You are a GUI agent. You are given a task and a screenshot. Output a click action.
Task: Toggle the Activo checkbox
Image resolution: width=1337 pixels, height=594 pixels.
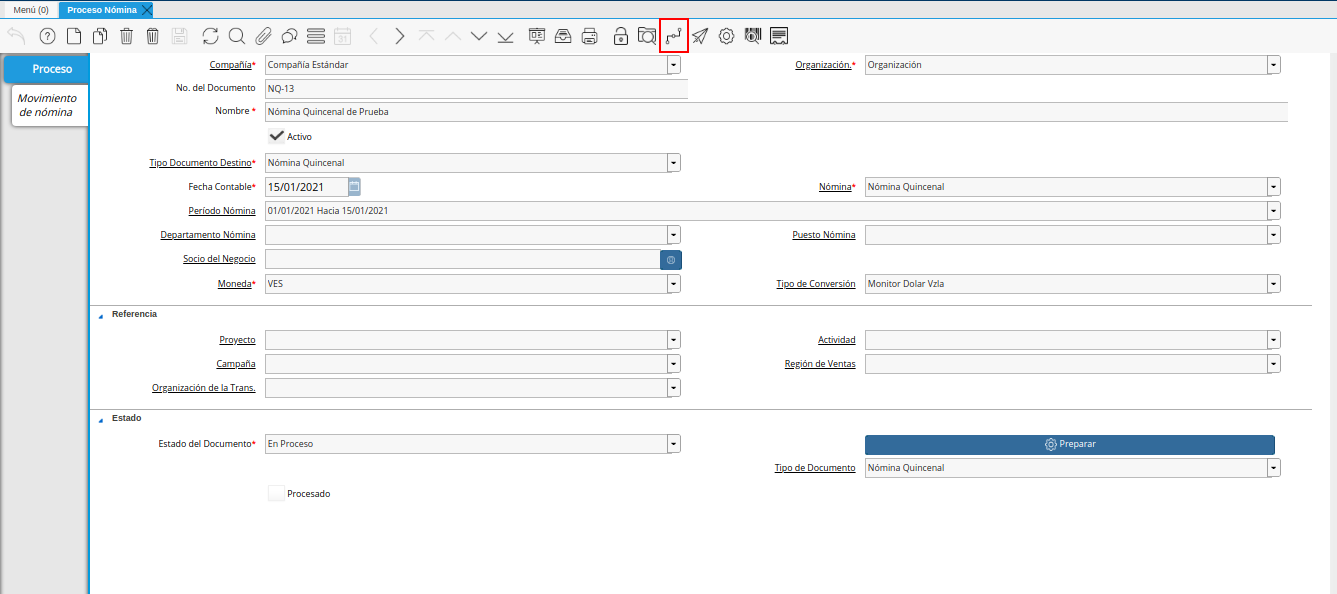click(x=277, y=136)
